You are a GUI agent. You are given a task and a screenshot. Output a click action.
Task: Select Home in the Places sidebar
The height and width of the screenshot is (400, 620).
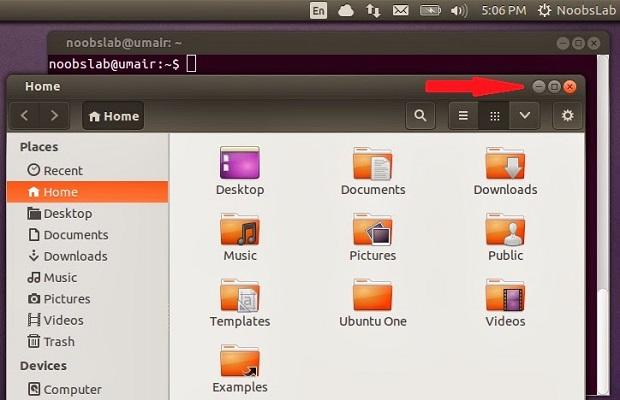87,192
